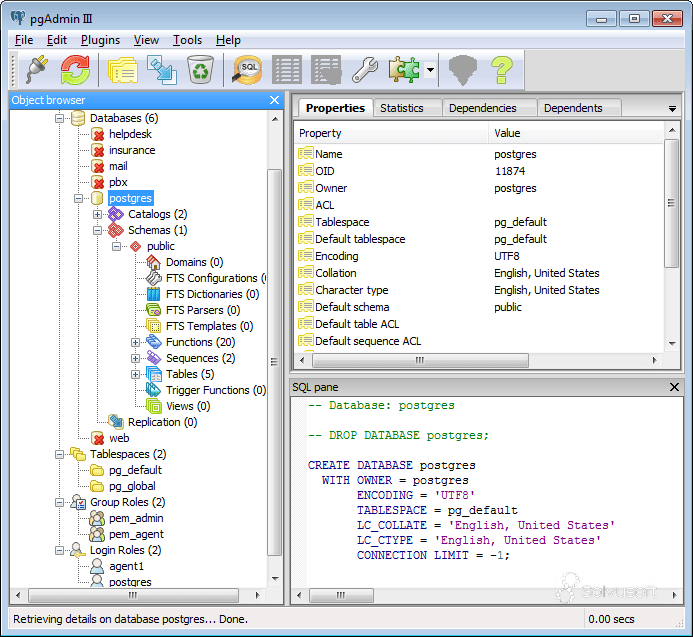Expand the Tables (5) node
693x637 pixels.
(x=136, y=374)
